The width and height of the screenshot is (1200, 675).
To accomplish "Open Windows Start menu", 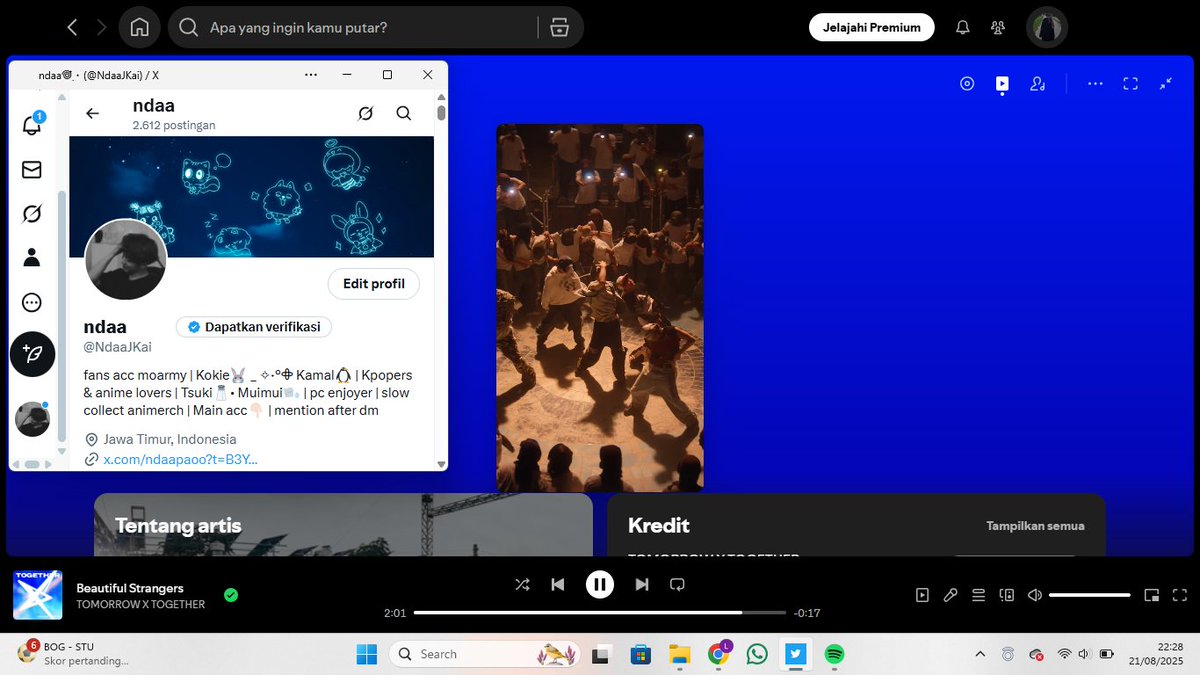I will [x=367, y=654].
